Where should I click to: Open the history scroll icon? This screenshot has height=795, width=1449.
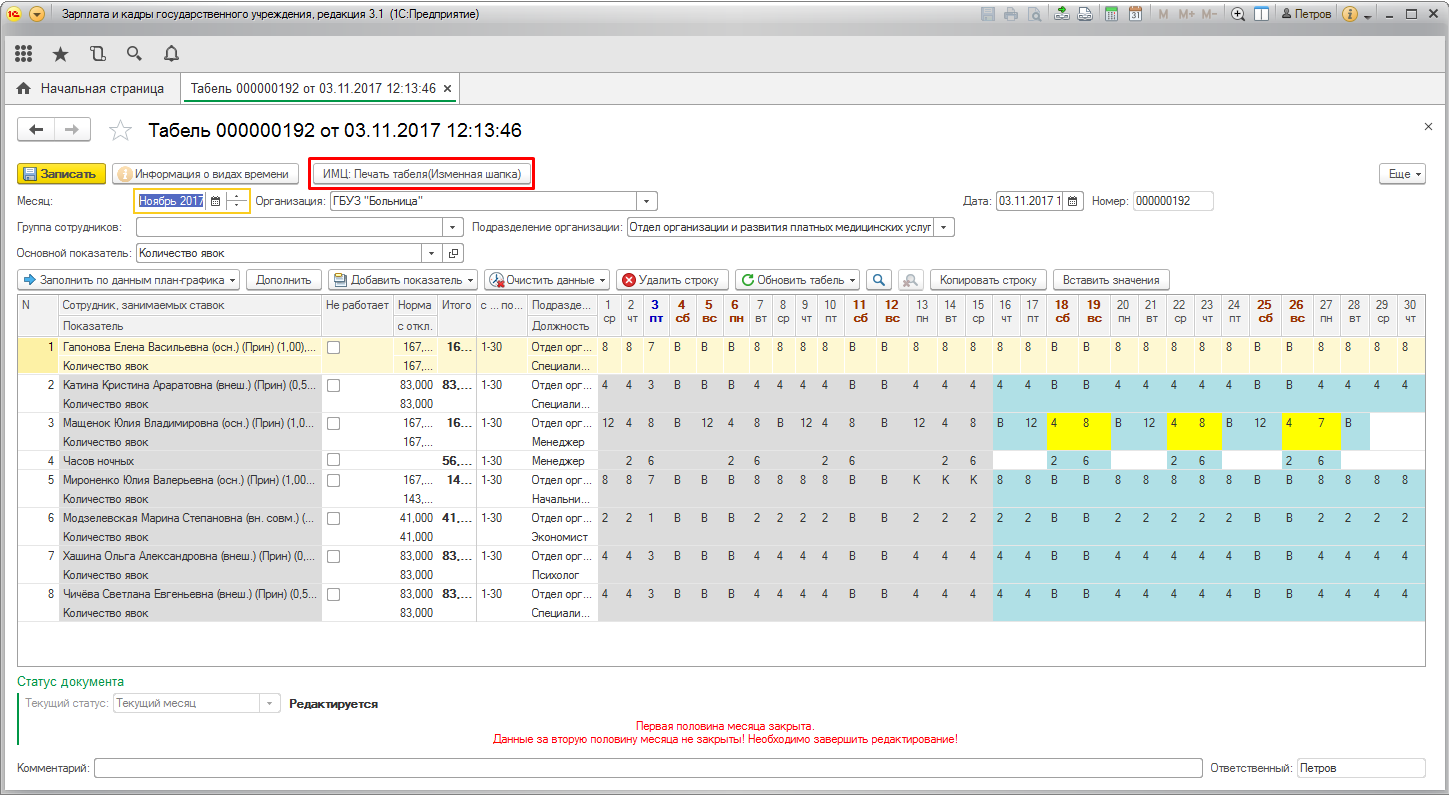[x=97, y=53]
